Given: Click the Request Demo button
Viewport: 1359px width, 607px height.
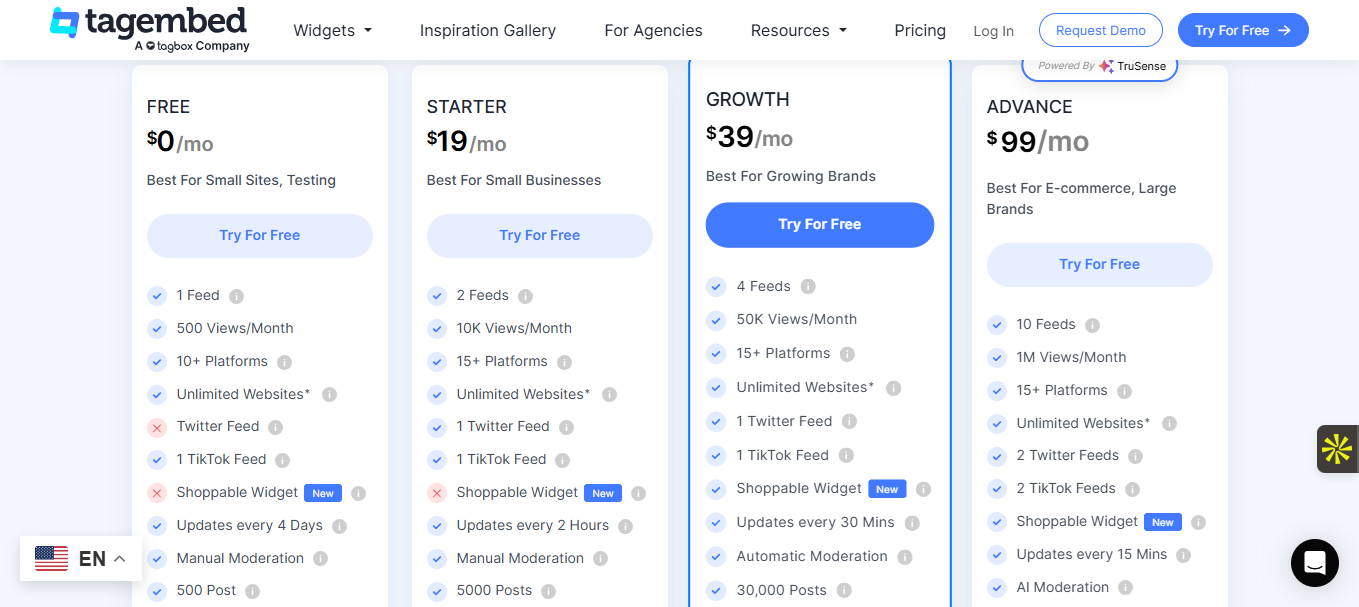Looking at the screenshot, I should 1100,31.
